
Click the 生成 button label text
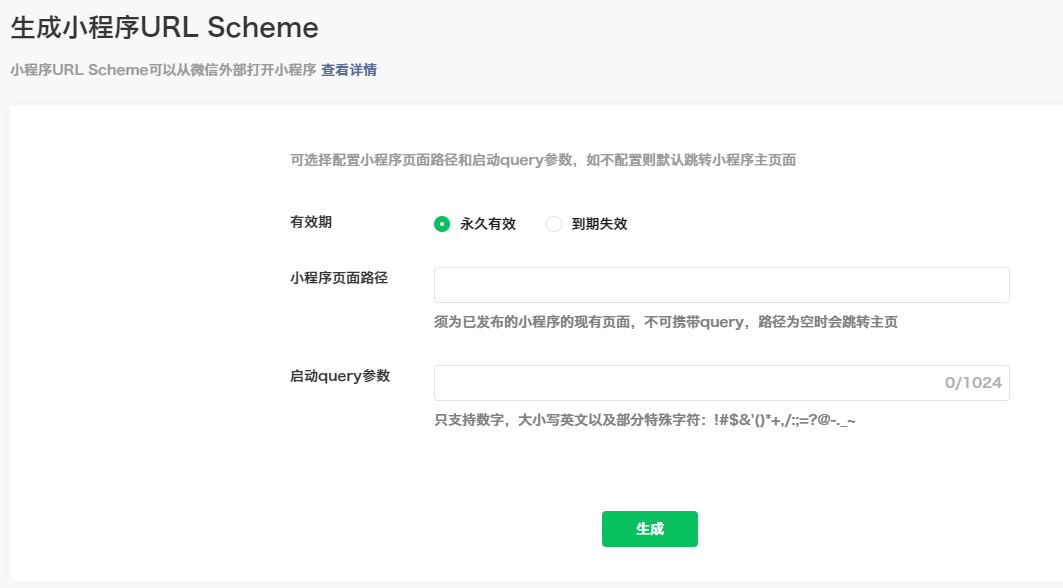(x=649, y=528)
